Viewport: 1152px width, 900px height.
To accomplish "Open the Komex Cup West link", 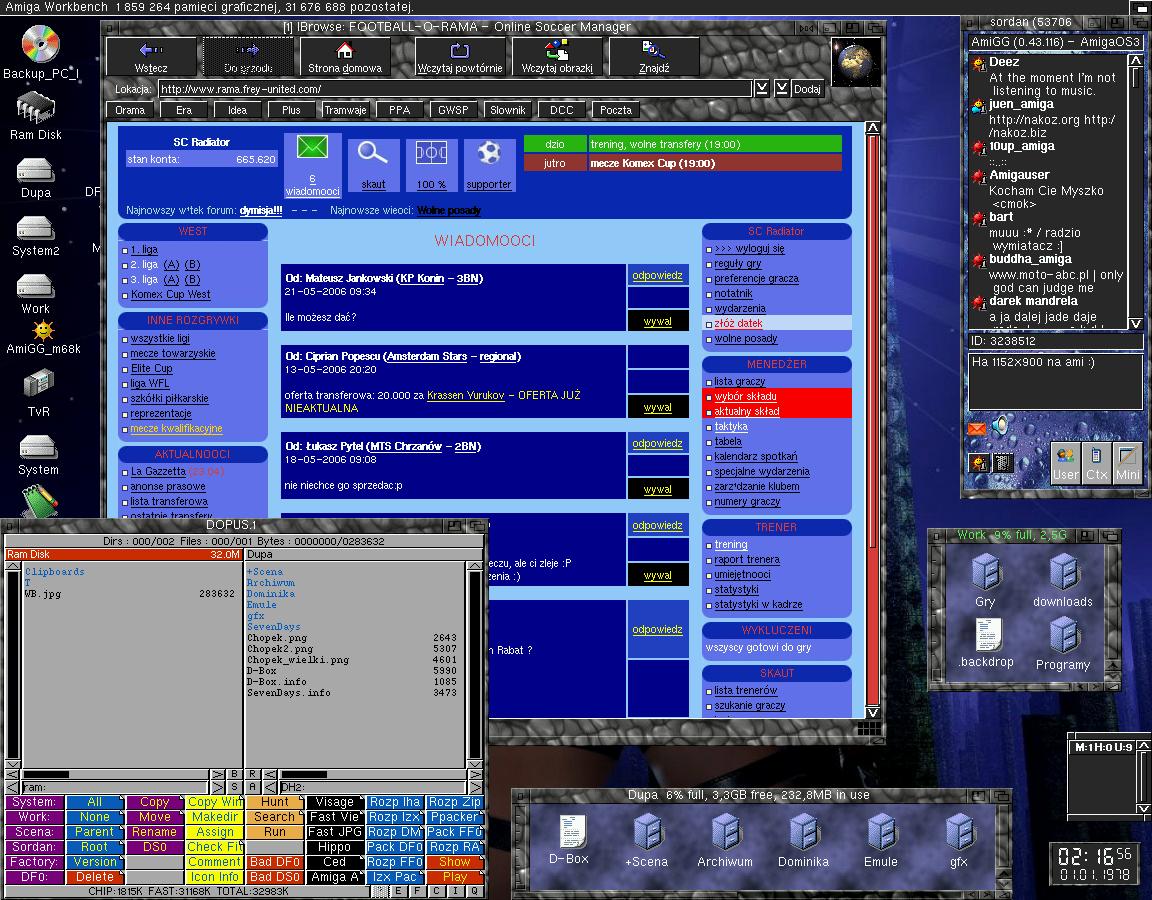I will 170,295.
